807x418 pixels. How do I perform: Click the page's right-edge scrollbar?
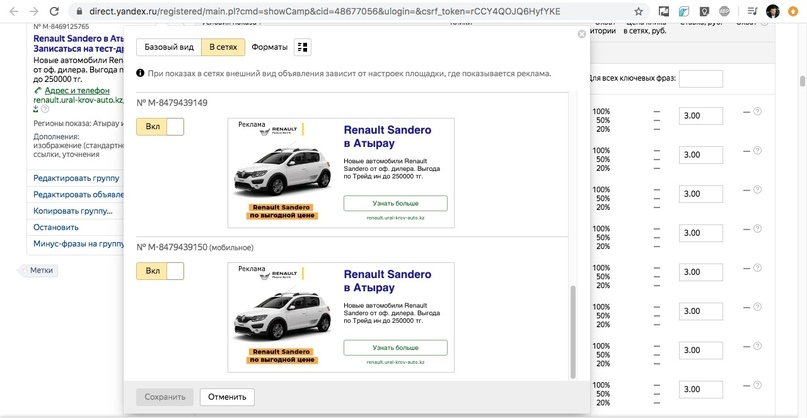point(802,81)
